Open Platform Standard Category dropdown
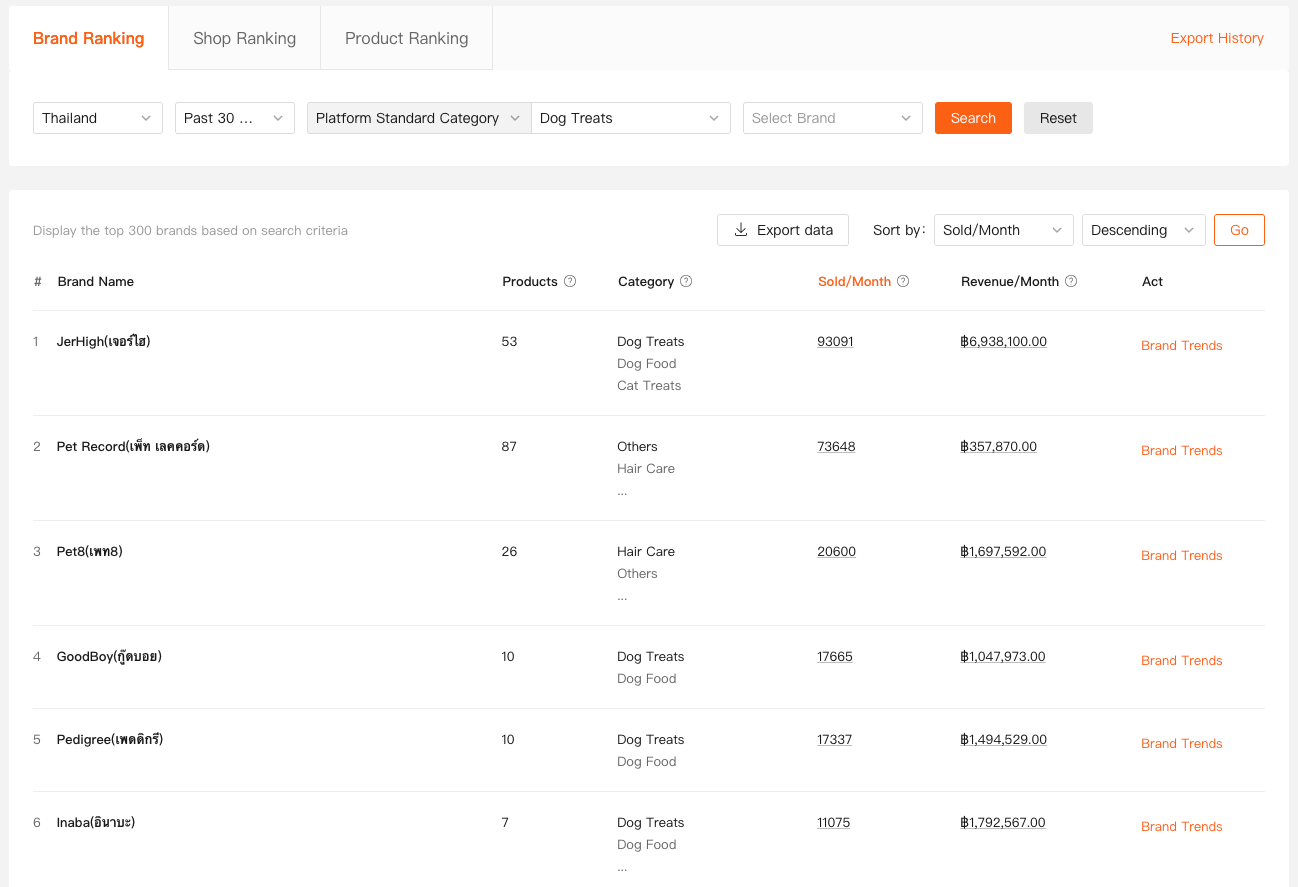Image resolution: width=1298 pixels, height=887 pixels. (x=418, y=118)
